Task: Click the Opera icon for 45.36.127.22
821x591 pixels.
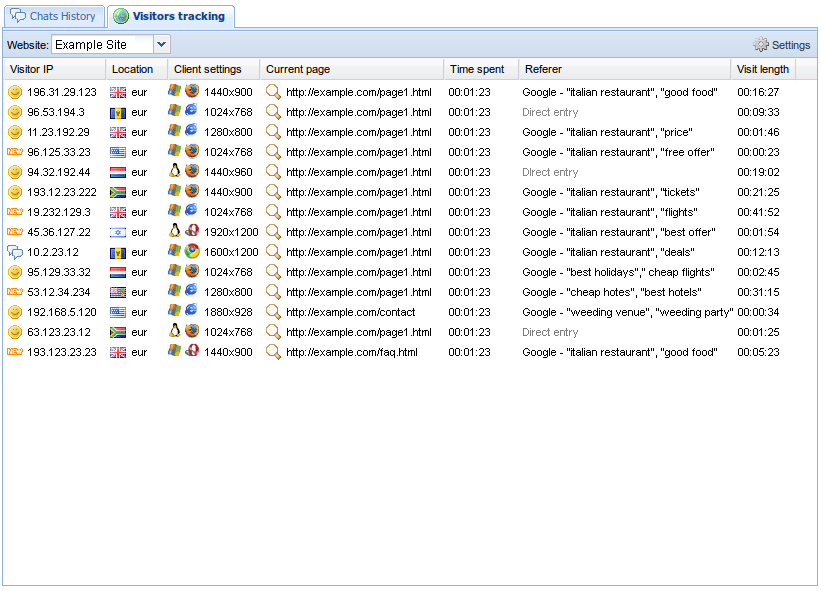Action: click(x=192, y=230)
